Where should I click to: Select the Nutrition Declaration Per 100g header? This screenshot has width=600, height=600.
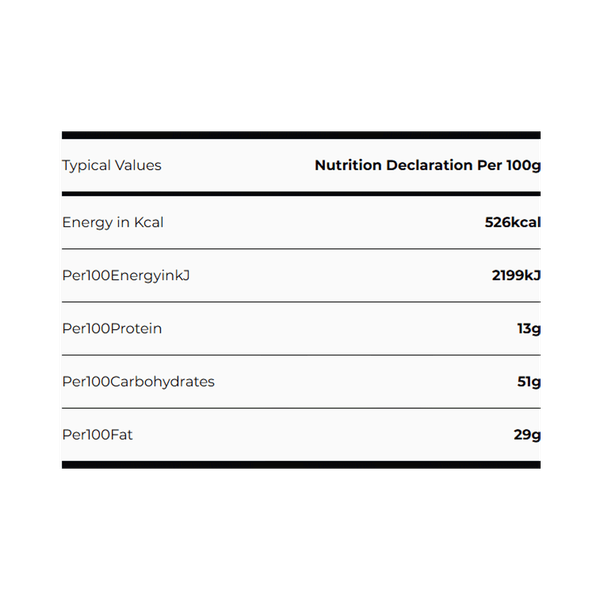click(427, 165)
